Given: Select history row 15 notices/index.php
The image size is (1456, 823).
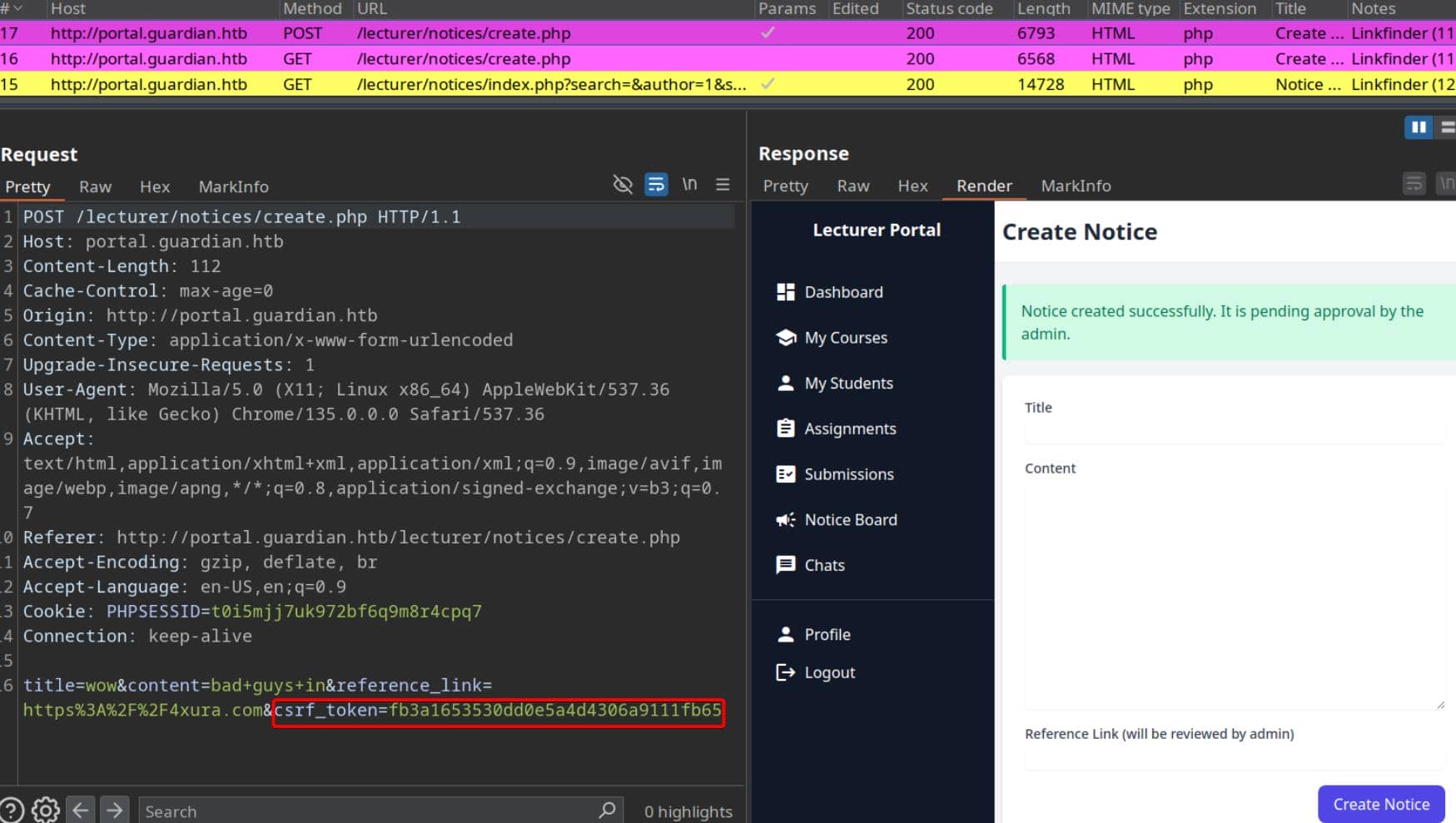Looking at the screenshot, I should pyautogui.click(x=728, y=84).
